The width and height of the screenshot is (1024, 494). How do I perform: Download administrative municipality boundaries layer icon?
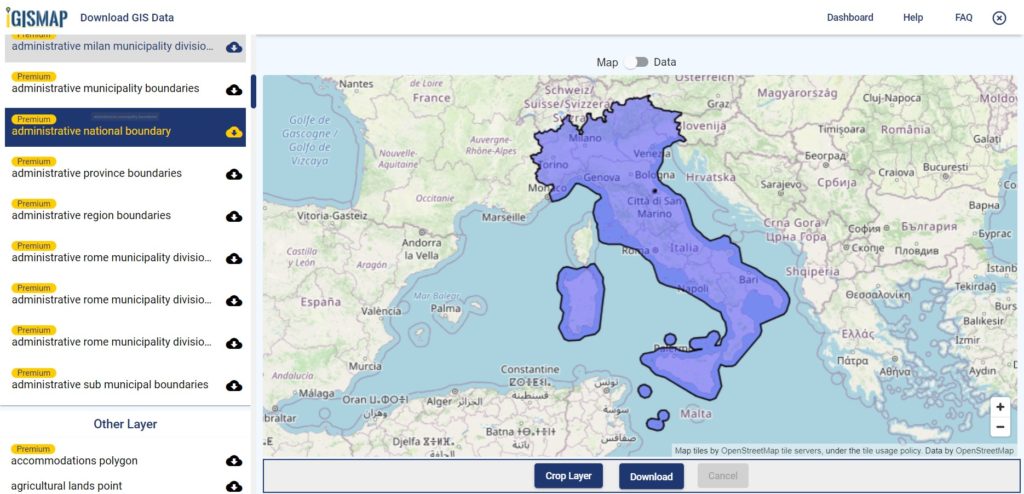click(x=234, y=90)
